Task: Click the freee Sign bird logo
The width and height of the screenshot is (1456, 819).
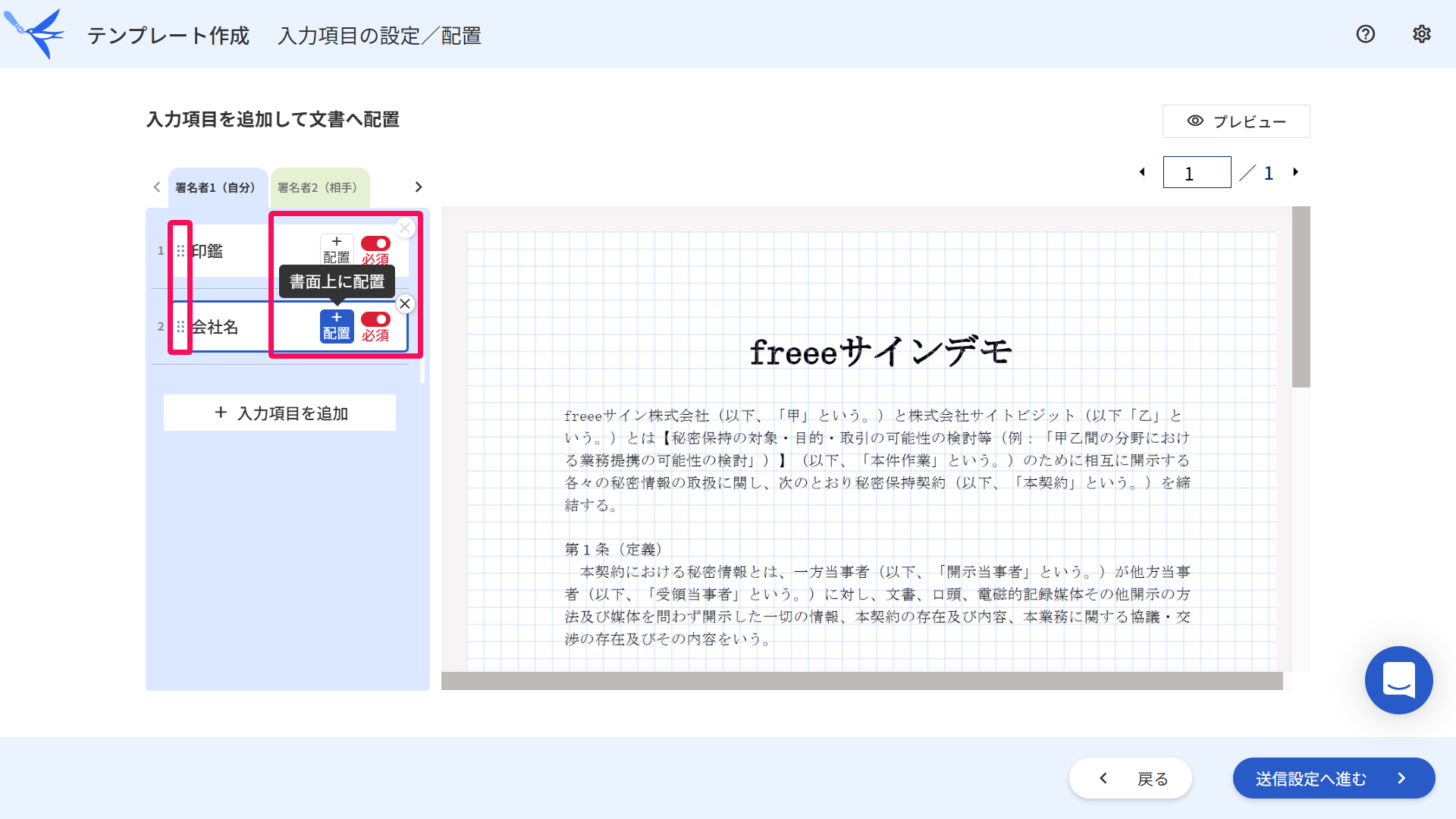Action: pos(35,33)
